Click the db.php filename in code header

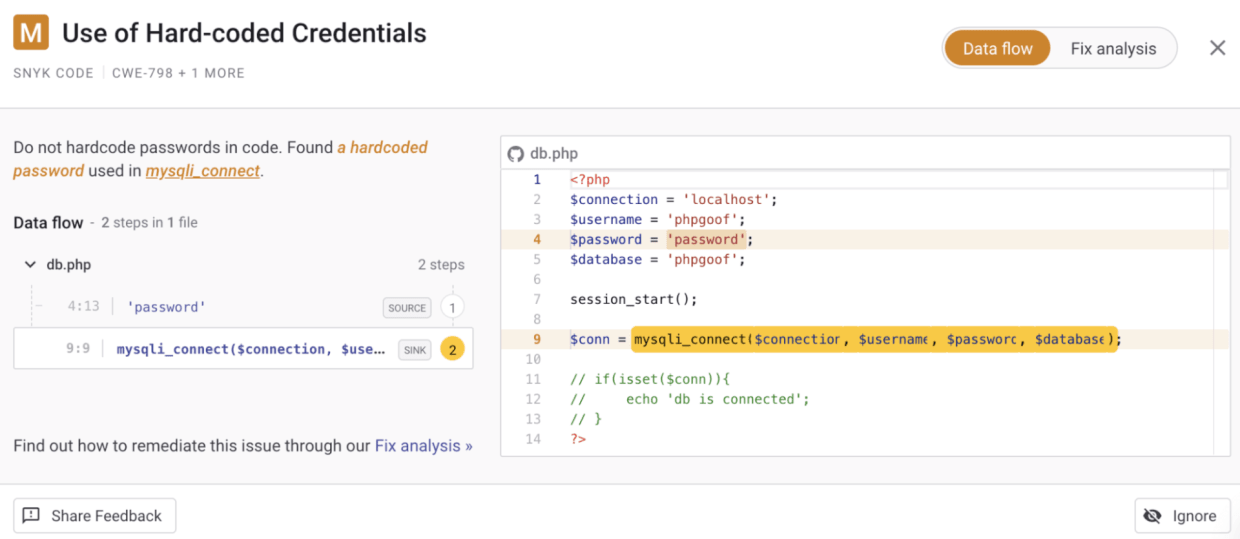pyautogui.click(x=554, y=154)
